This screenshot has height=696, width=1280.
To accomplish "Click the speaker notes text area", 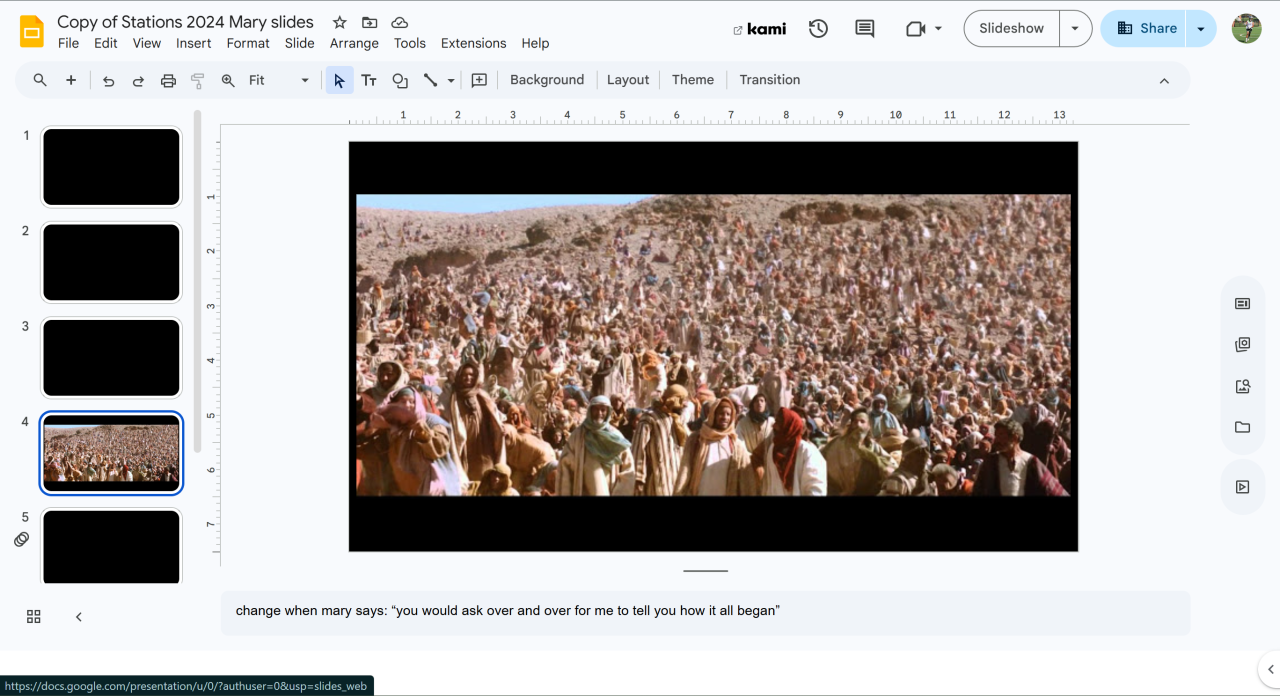I will (x=705, y=611).
